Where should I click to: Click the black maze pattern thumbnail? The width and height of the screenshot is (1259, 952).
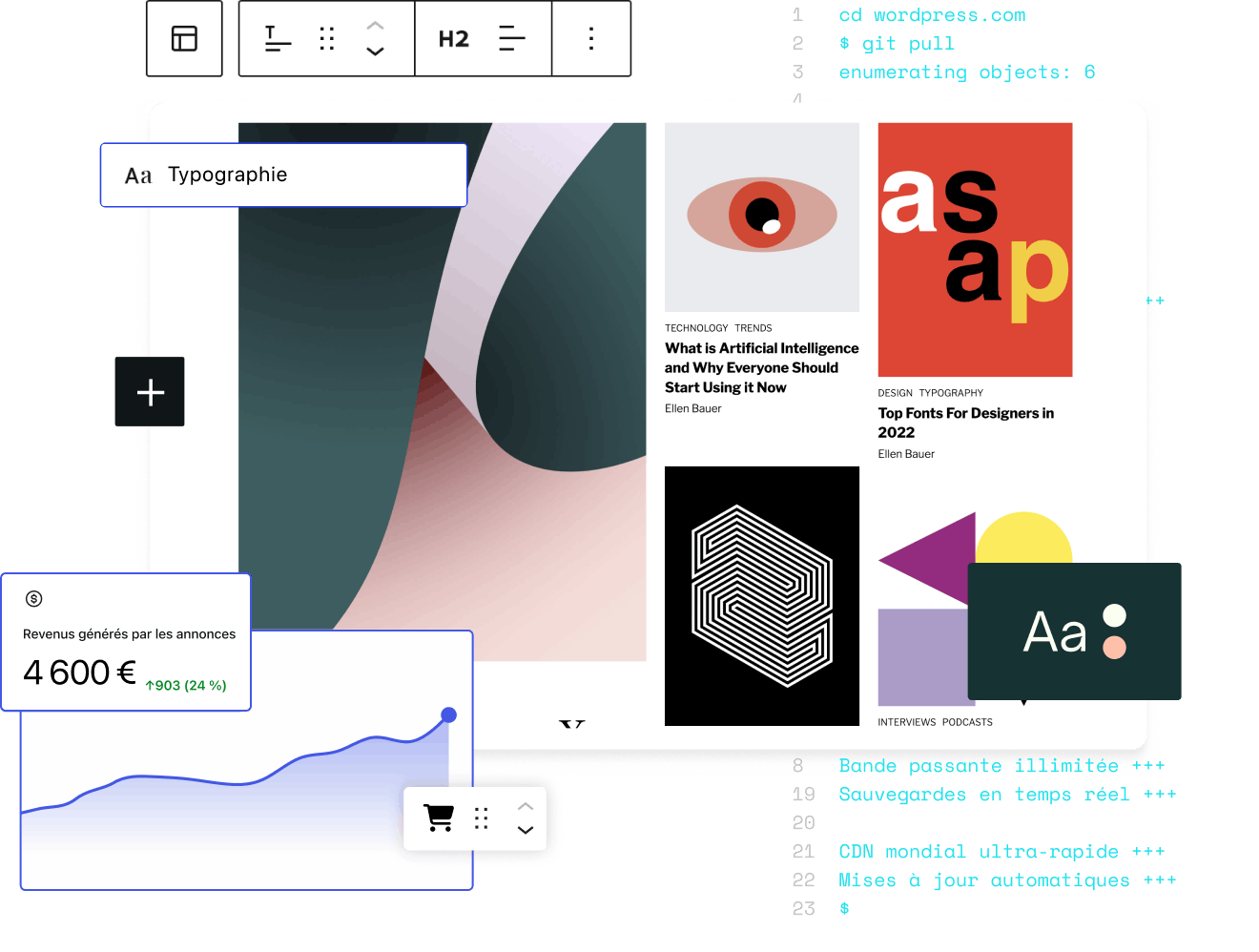tap(761, 596)
